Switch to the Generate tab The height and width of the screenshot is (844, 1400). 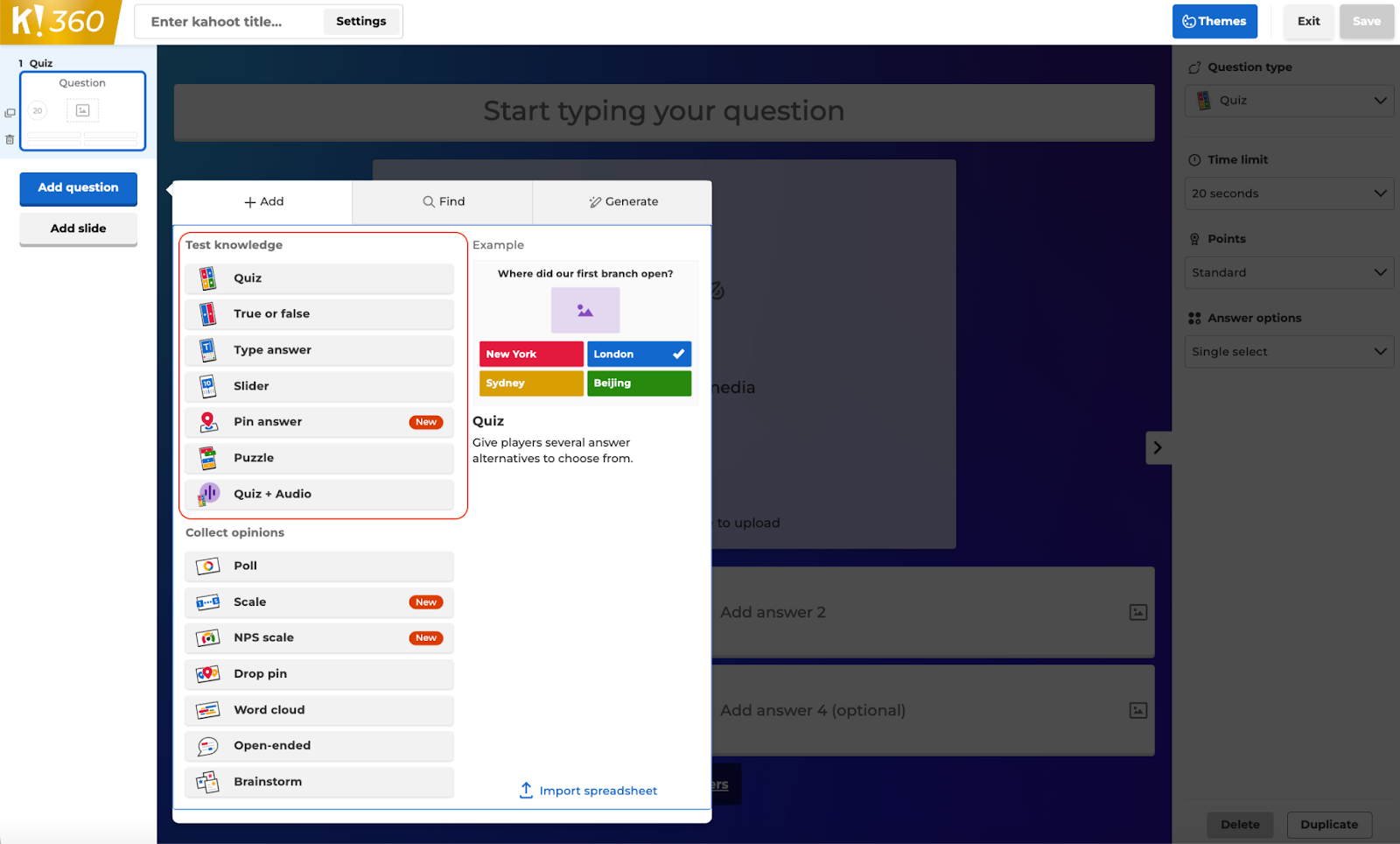click(x=622, y=202)
